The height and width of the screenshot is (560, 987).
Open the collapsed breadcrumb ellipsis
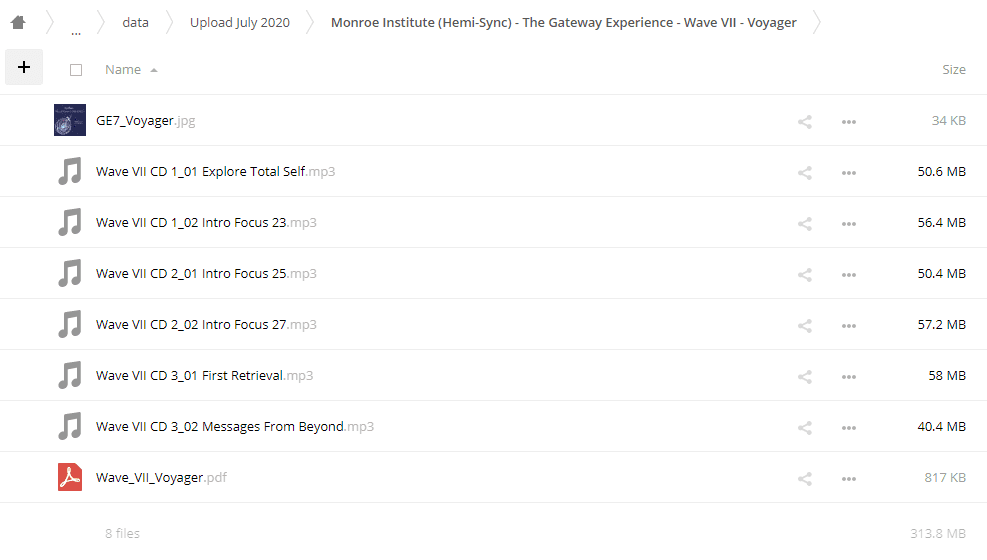[x=76, y=31]
